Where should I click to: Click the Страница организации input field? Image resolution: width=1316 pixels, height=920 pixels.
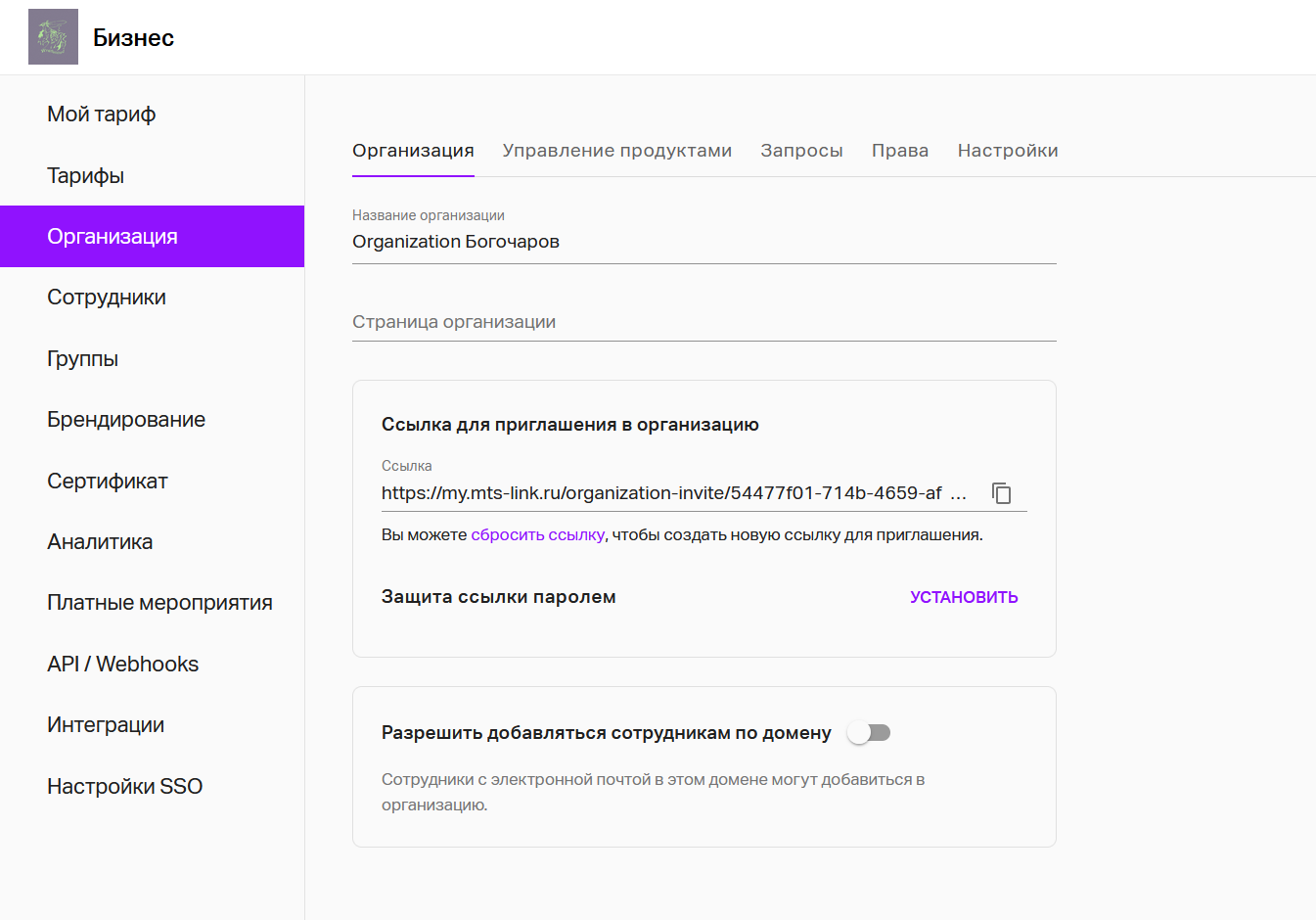click(x=704, y=322)
